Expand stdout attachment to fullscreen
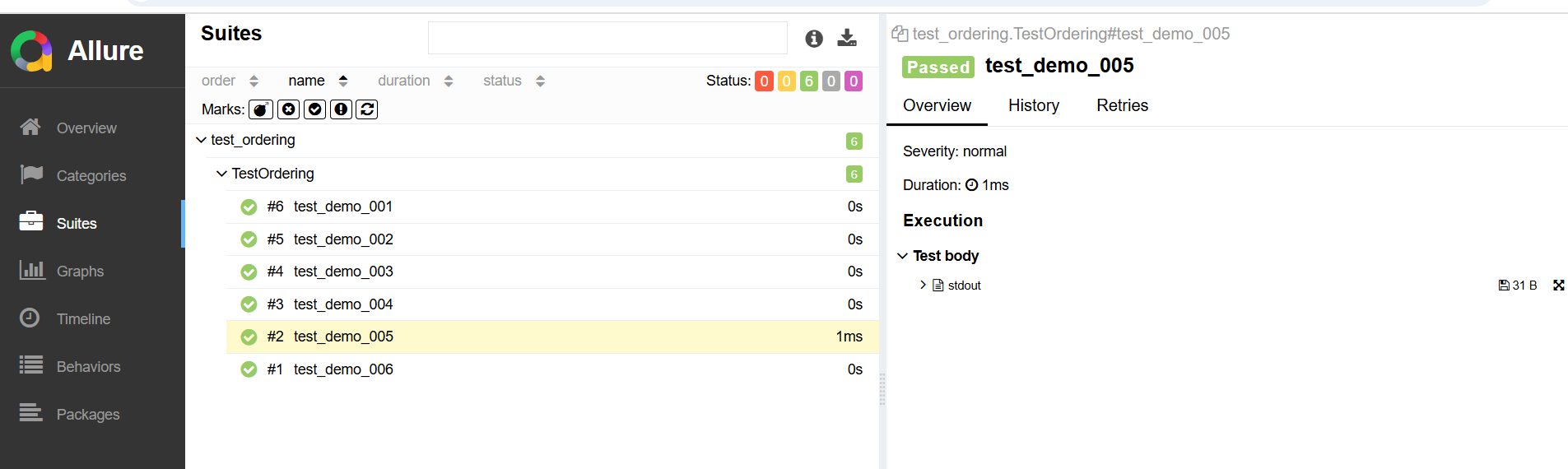This screenshot has height=469, width=1568. point(1558,286)
